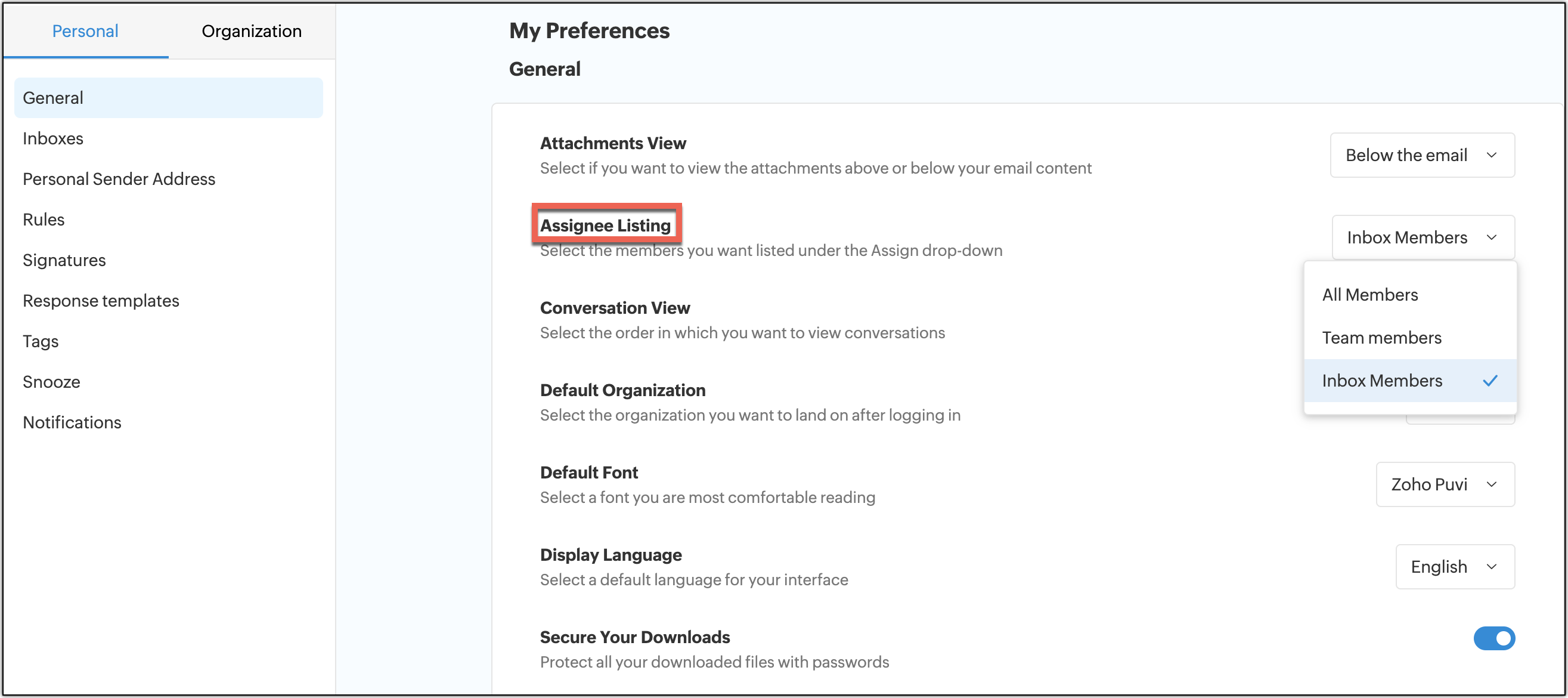
Task: Open the Tags section
Action: tap(41, 341)
